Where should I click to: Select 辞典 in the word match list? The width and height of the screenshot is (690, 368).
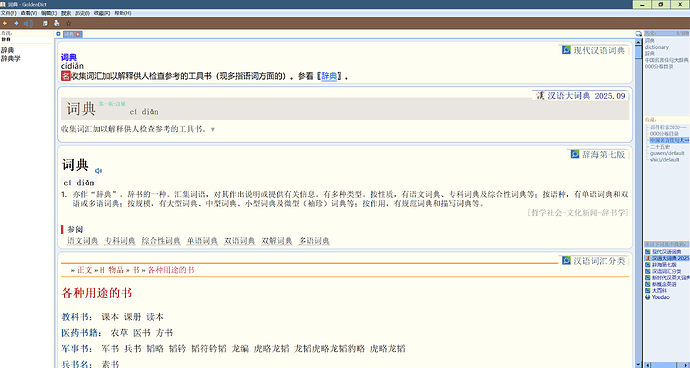point(7,50)
